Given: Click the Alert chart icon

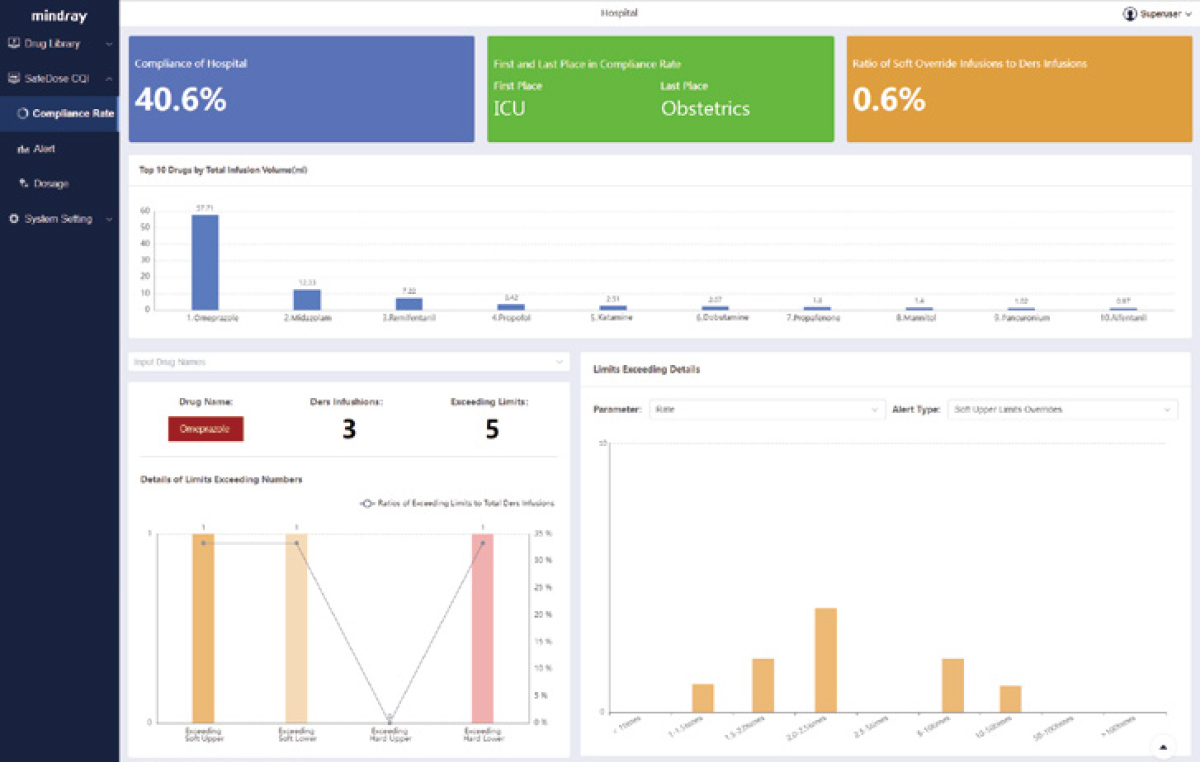Looking at the screenshot, I should pos(23,149).
